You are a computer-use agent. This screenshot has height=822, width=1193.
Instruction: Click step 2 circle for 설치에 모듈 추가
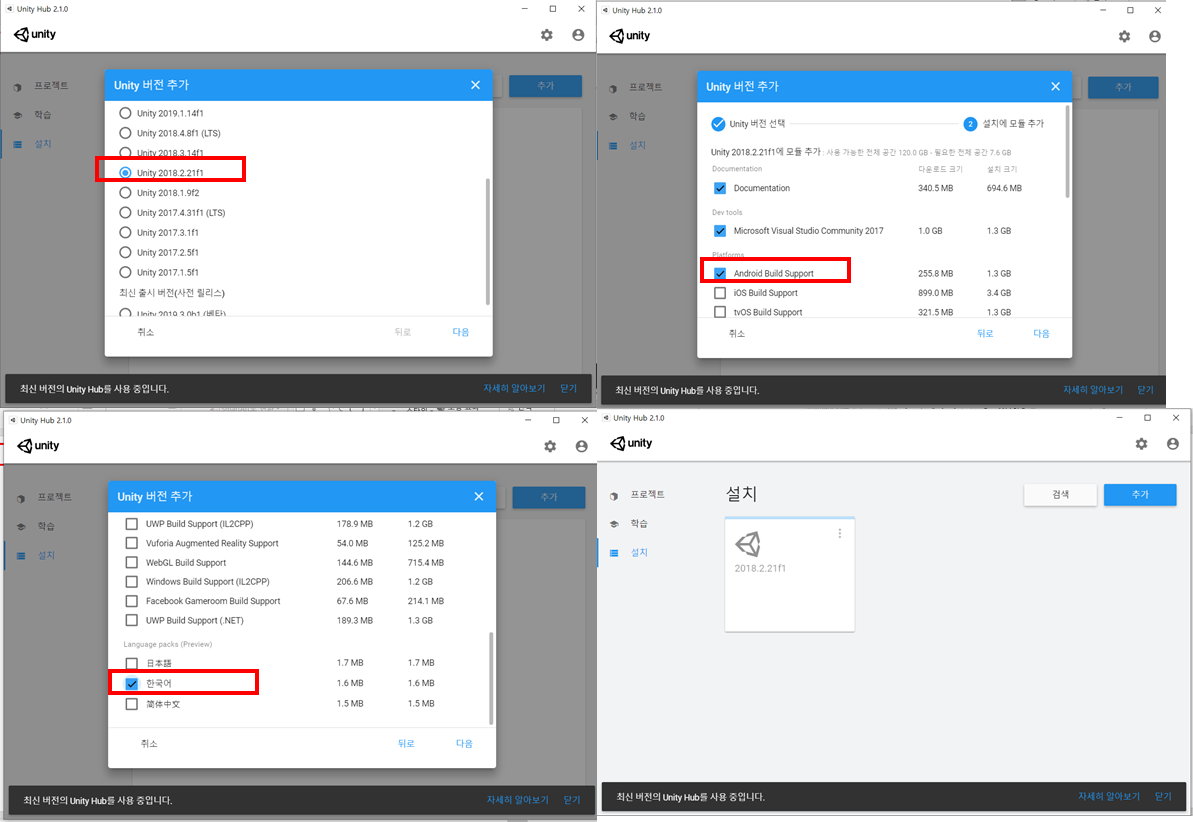[970, 124]
